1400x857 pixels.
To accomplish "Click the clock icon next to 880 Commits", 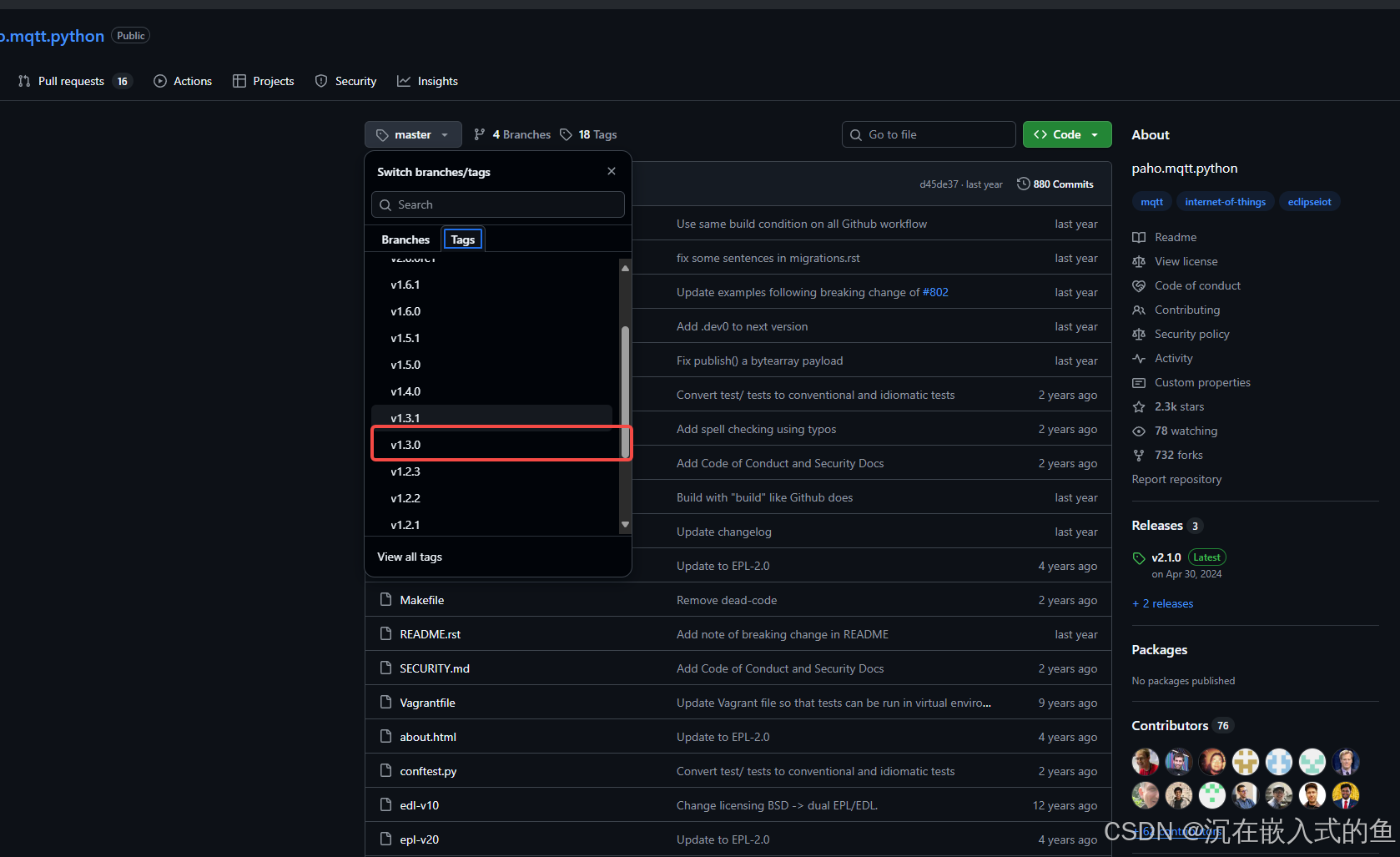I will (x=1023, y=184).
